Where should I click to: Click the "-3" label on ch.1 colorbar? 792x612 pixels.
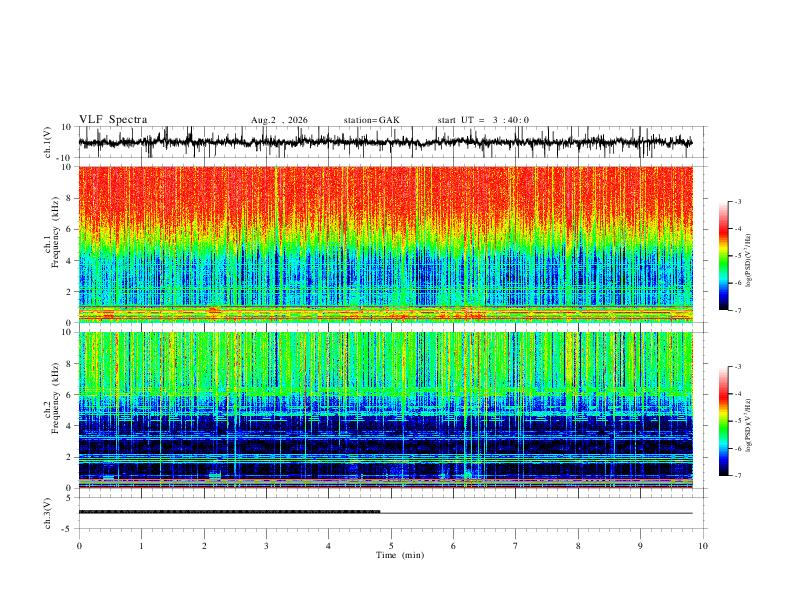(738, 201)
